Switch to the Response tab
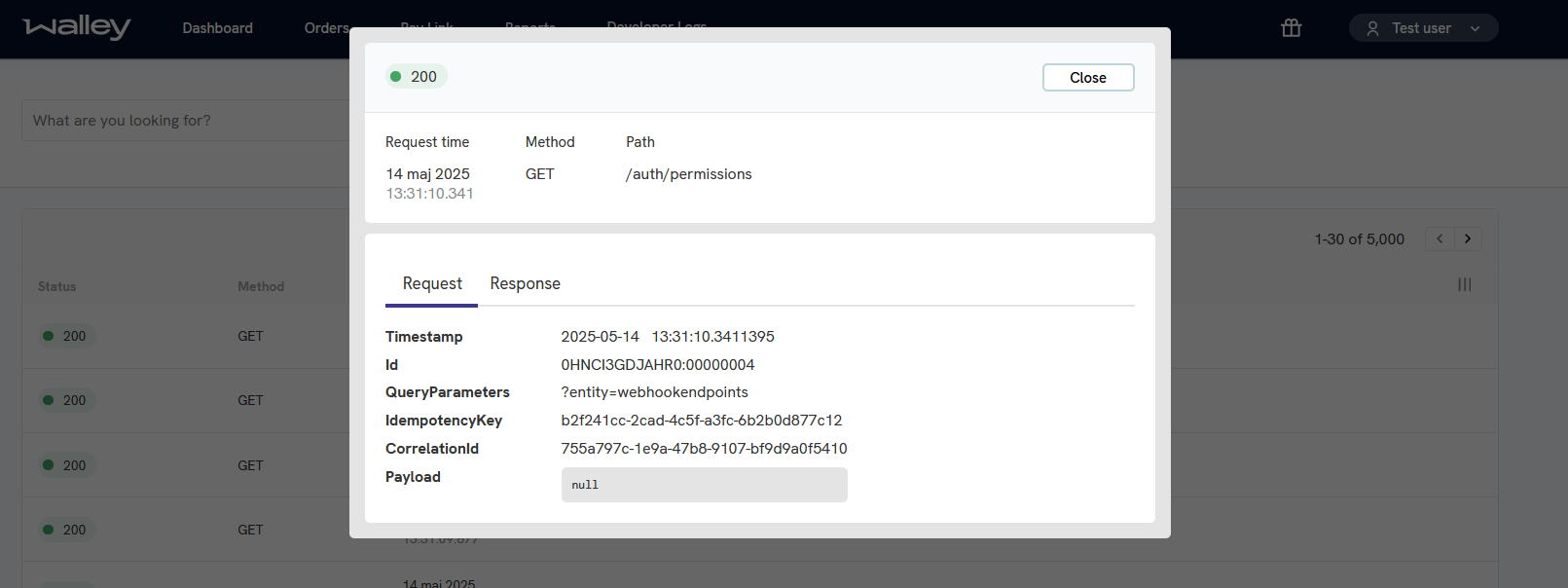Viewport: 1568px width, 588px height. 525,284
